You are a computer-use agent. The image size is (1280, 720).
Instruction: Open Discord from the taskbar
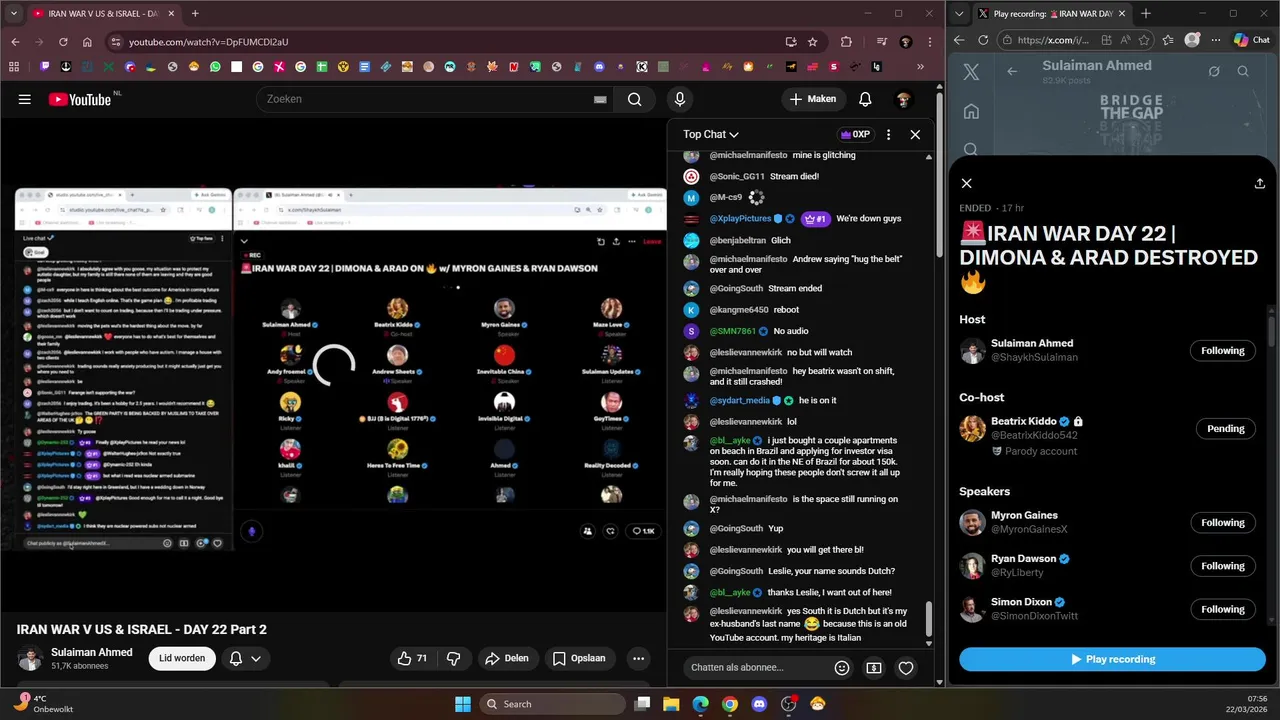pos(759,704)
